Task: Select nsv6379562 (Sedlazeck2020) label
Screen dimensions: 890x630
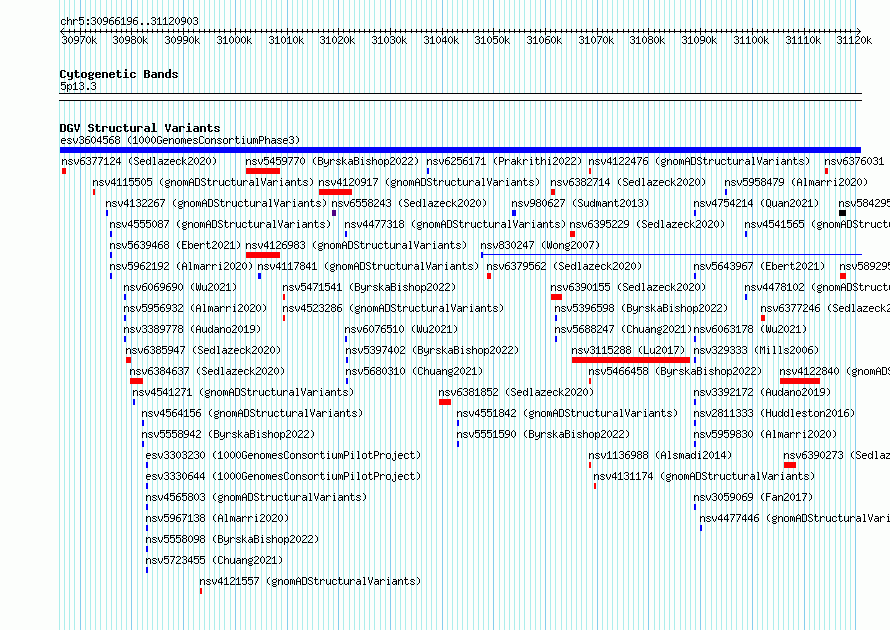Action: (564, 266)
